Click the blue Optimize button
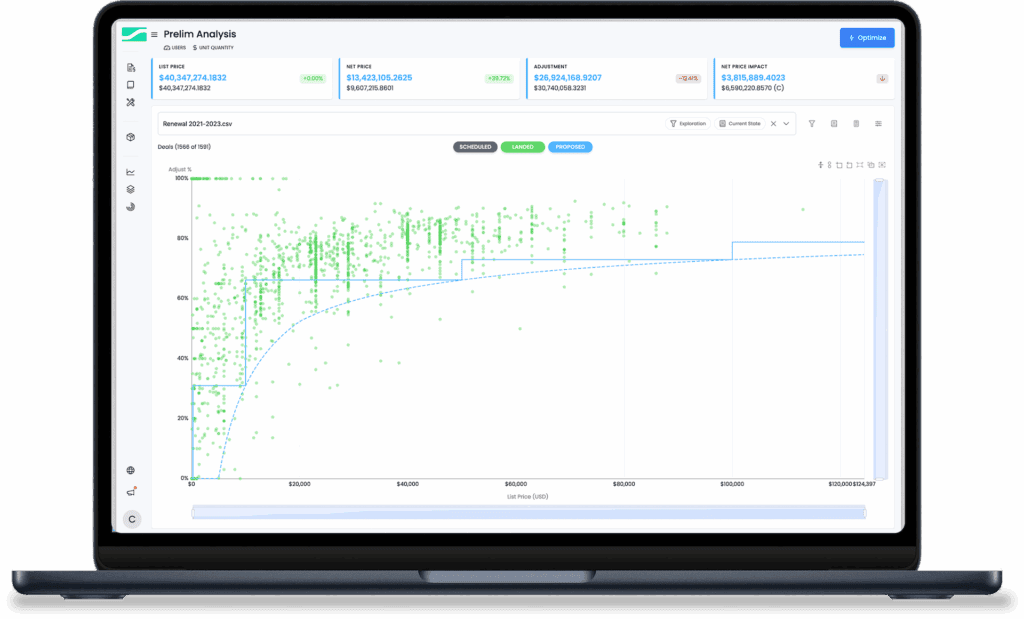1024x619 pixels. tap(867, 38)
